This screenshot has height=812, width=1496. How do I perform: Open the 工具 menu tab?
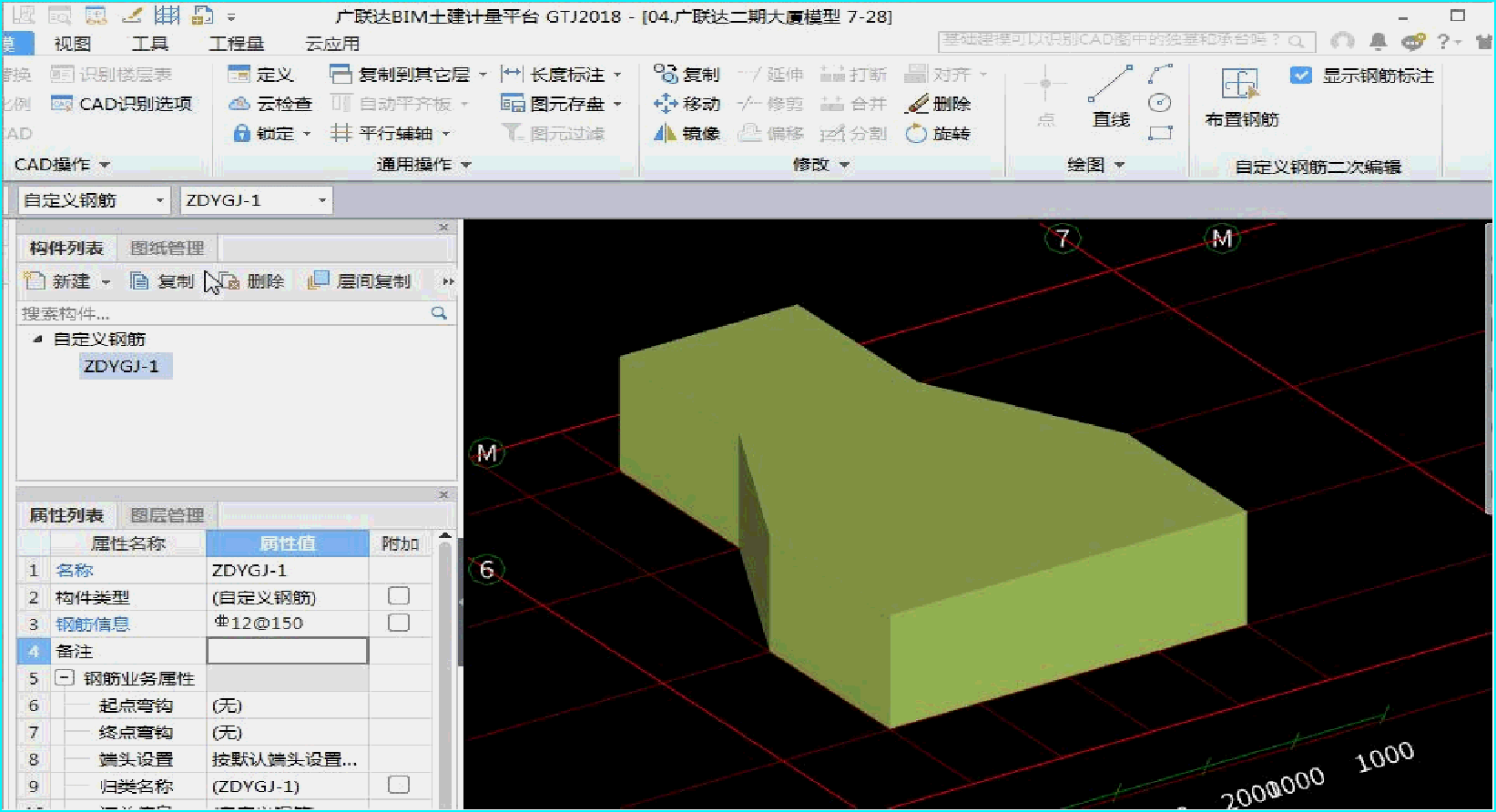pos(150,43)
